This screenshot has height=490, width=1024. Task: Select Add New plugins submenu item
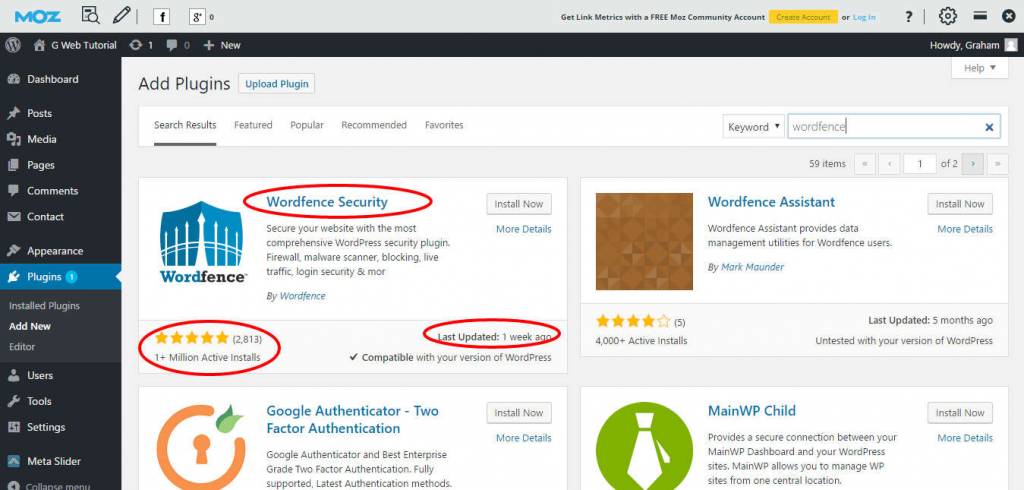[x=30, y=326]
